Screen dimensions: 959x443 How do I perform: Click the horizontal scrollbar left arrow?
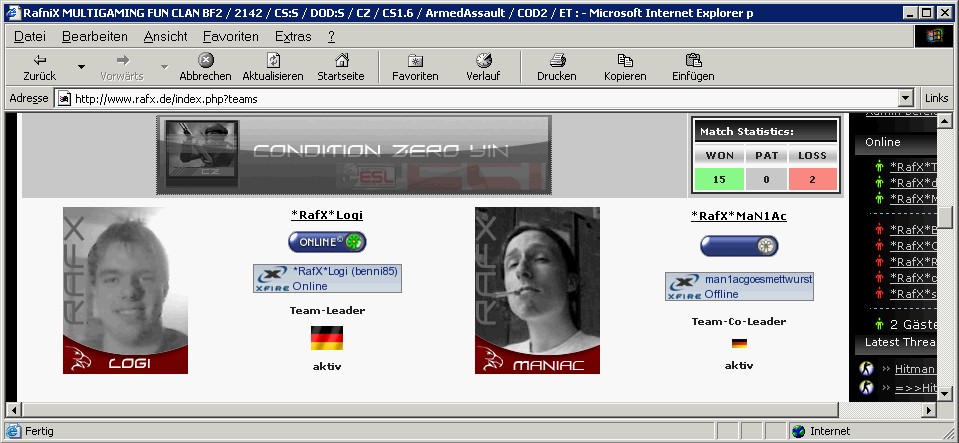point(13,409)
